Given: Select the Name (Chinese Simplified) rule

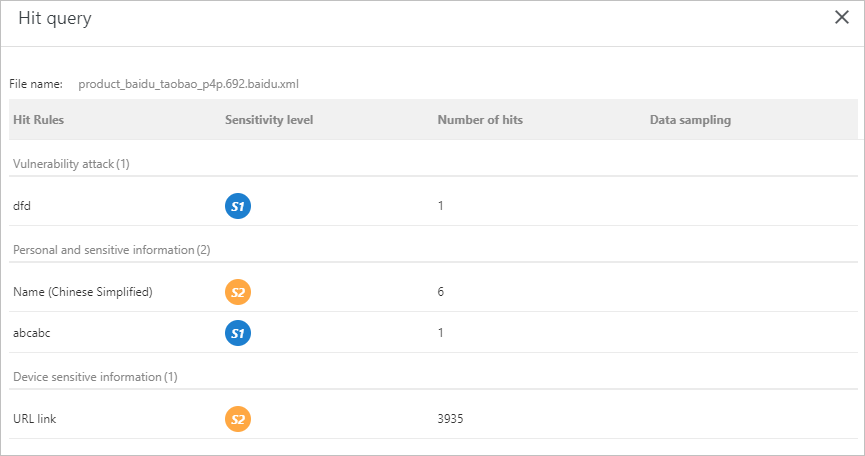Looking at the screenshot, I should pyautogui.click(x=83, y=292).
